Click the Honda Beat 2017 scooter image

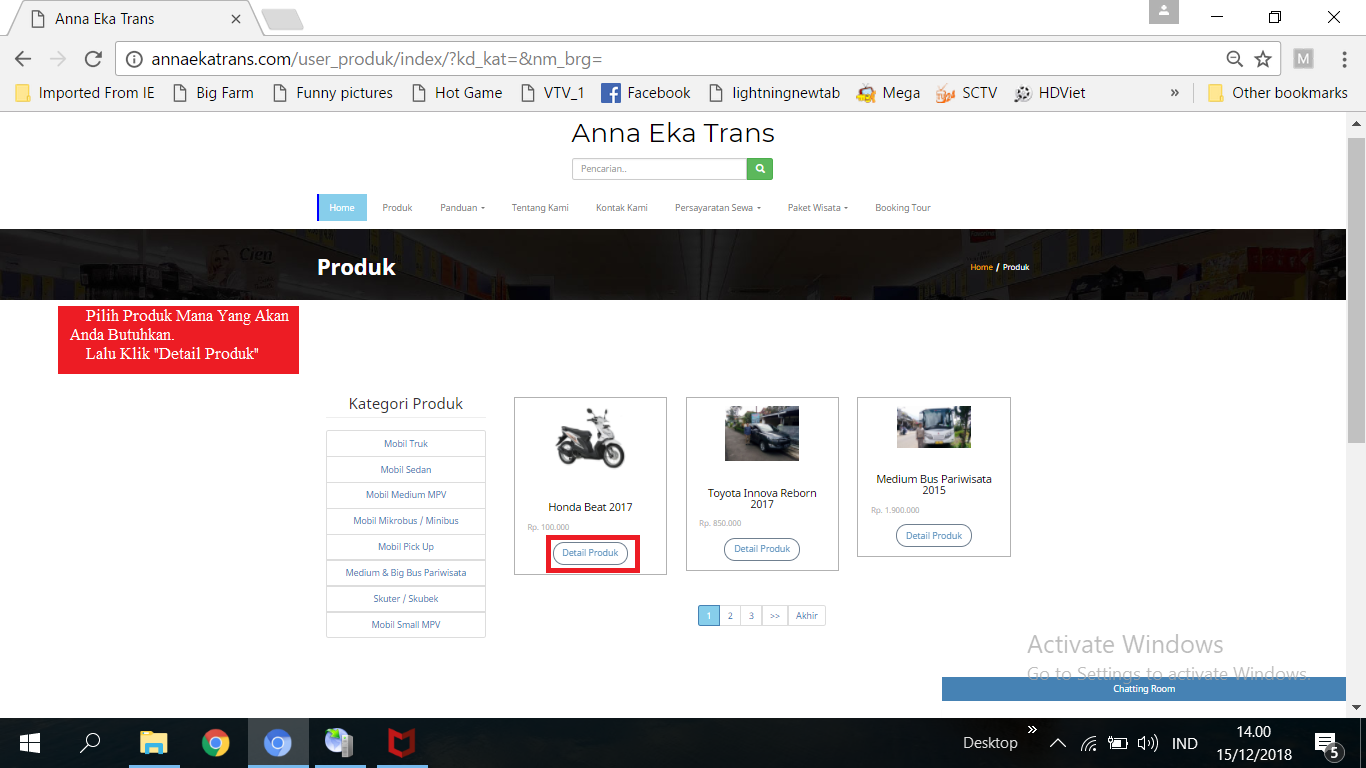point(590,437)
